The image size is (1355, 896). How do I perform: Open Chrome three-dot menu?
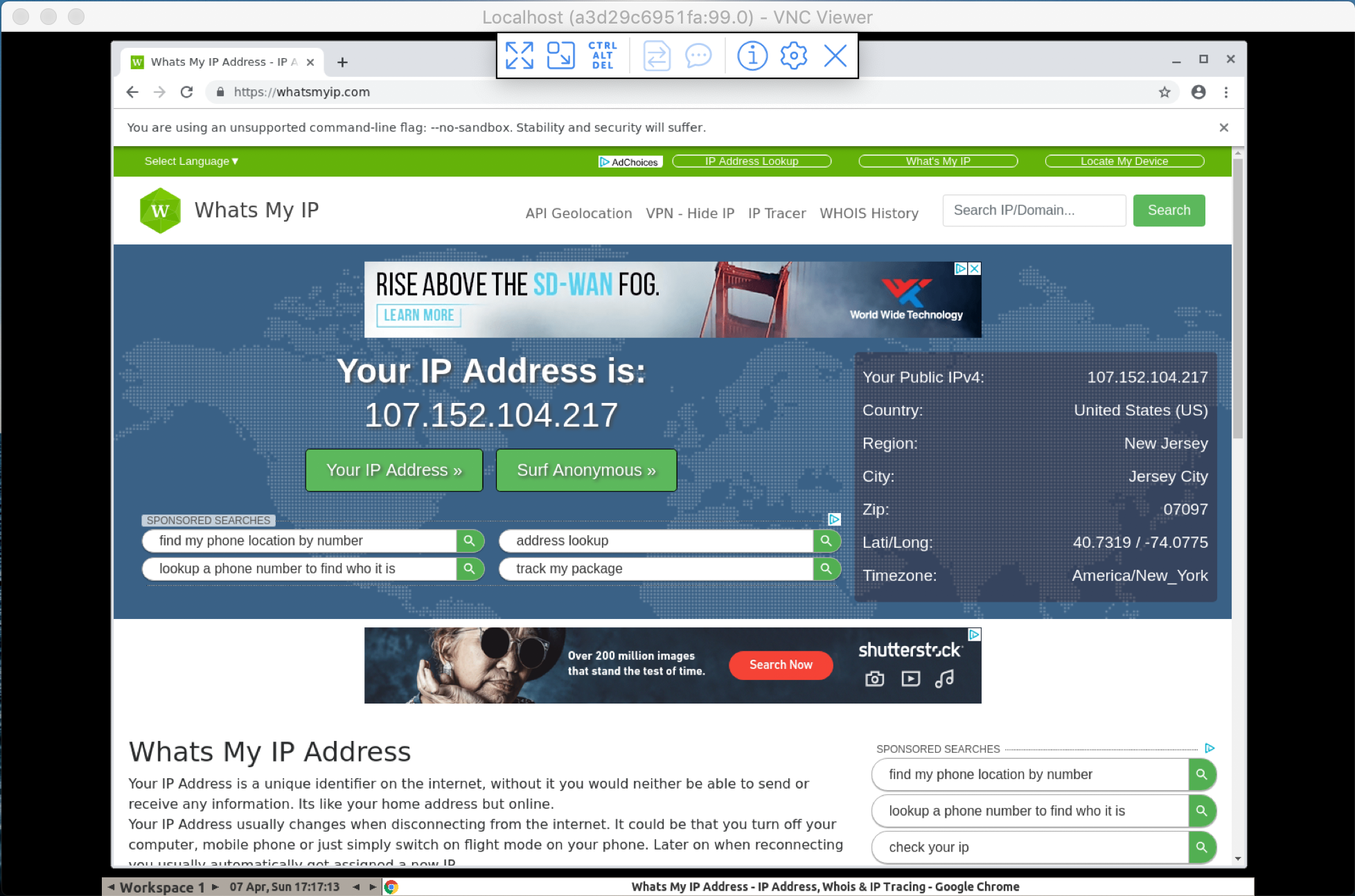(1226, 92)
